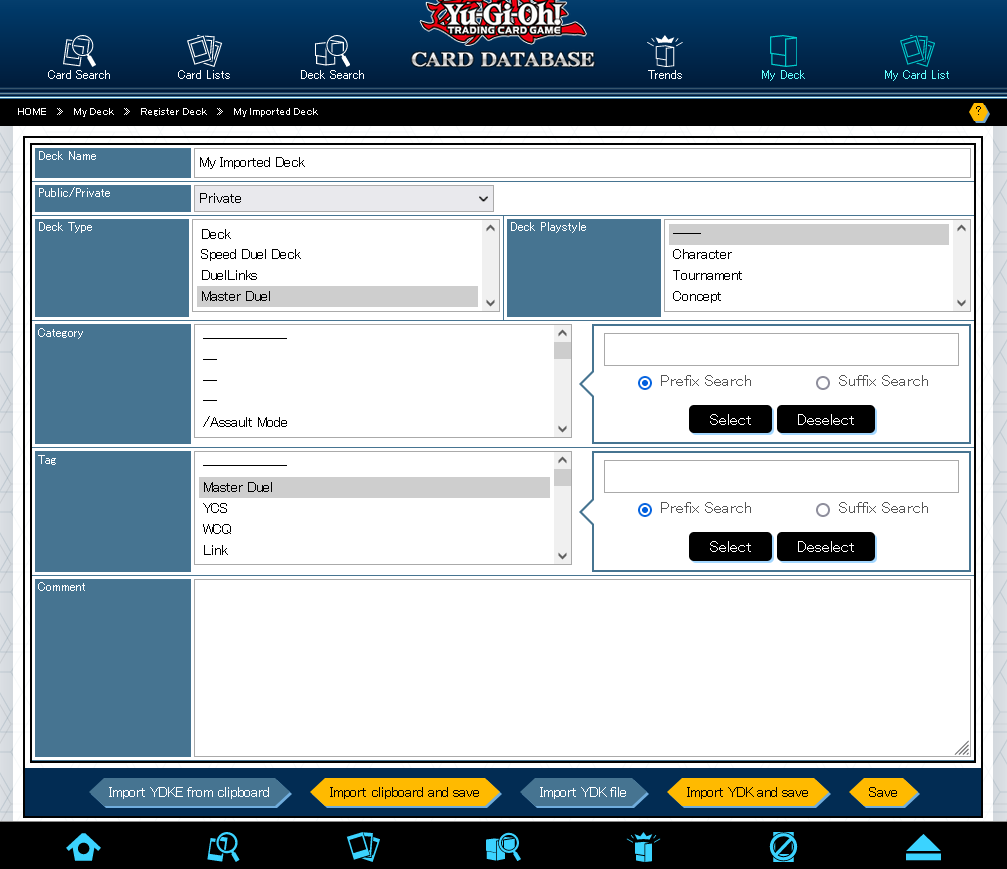
Task: Open the yellow help question icon
Action: 979,112
